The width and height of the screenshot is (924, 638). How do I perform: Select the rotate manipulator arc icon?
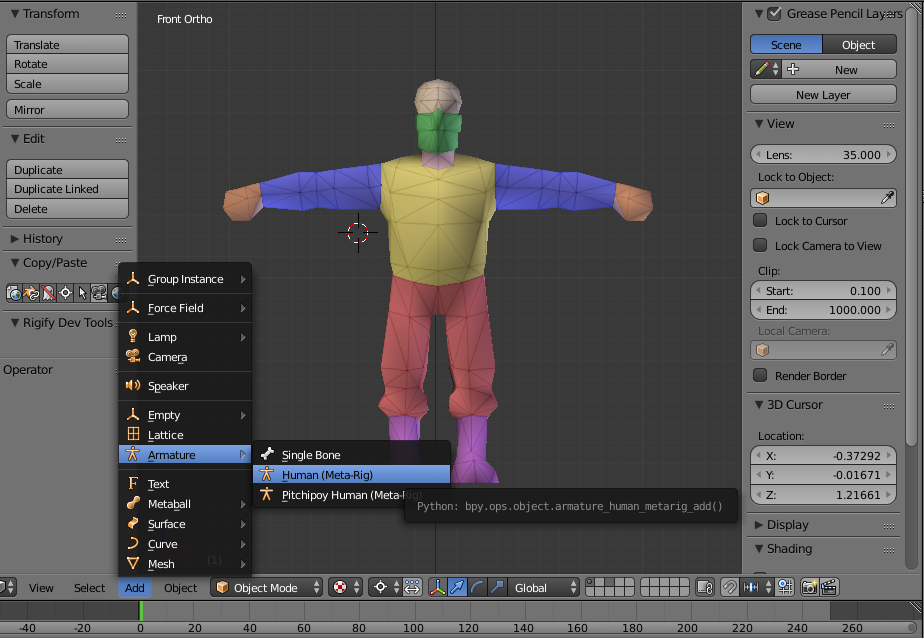coord(477,587)
